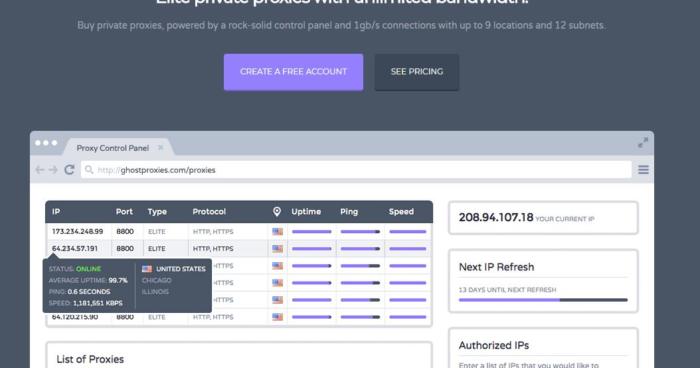Sort by the Ping column header

point(349,212)
